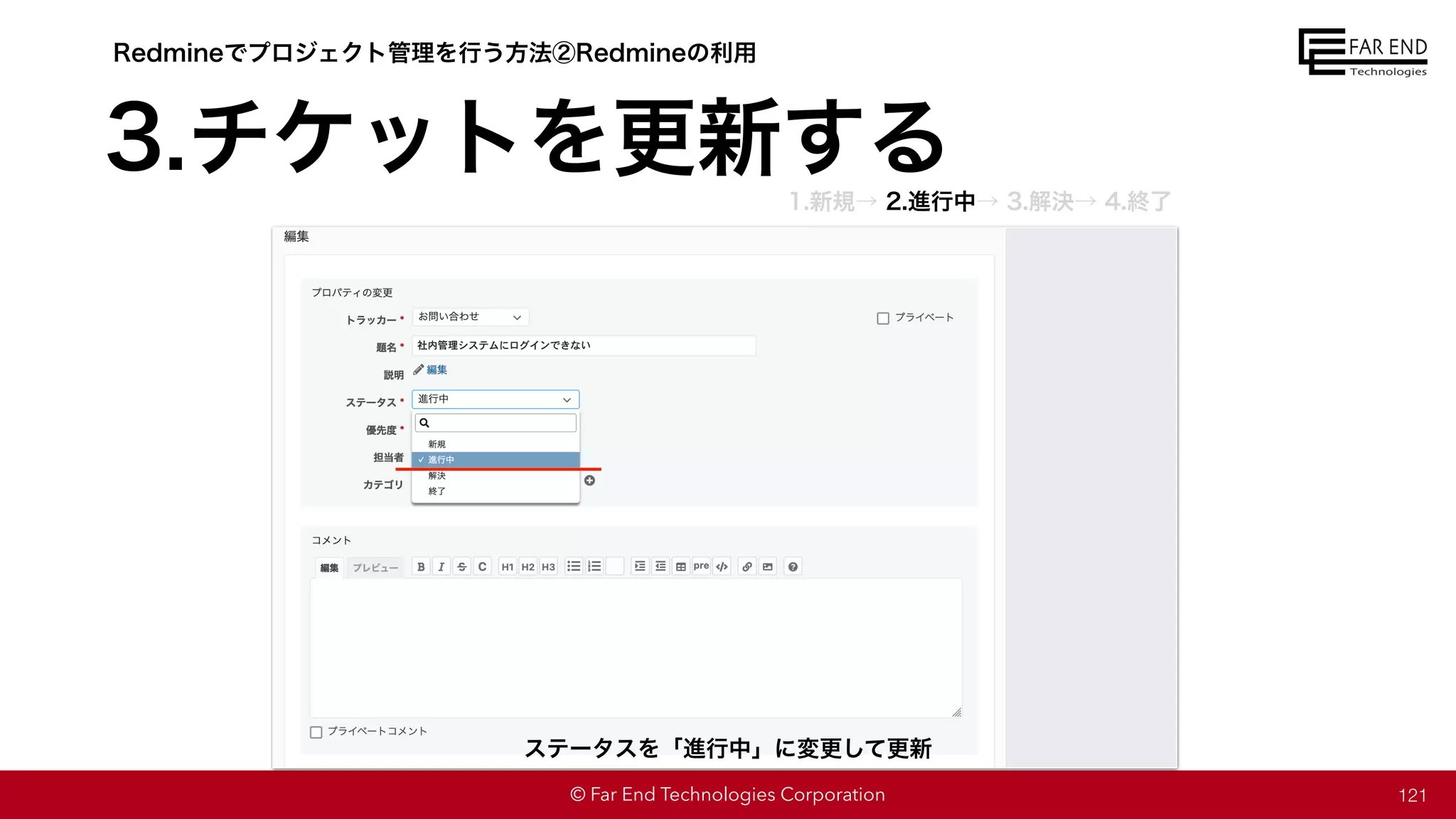The height and width of the screenshot is (819, 1456).
Task: Check the プライベートコメント checkbox
Action: point(316,732)
